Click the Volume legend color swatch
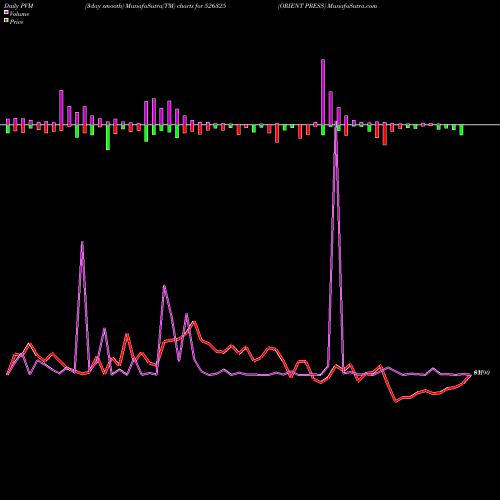 pos(6,13)
